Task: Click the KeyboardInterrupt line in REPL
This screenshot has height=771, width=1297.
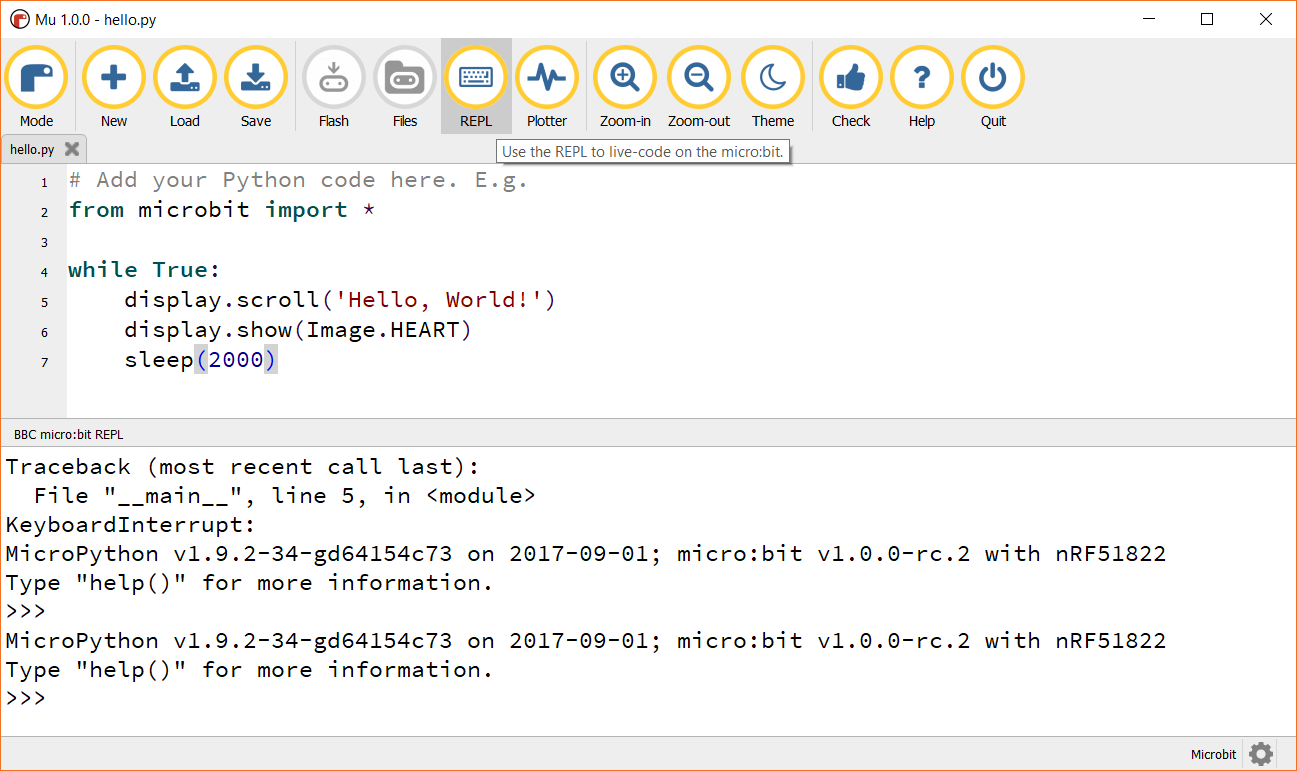Action: (131, 525)
